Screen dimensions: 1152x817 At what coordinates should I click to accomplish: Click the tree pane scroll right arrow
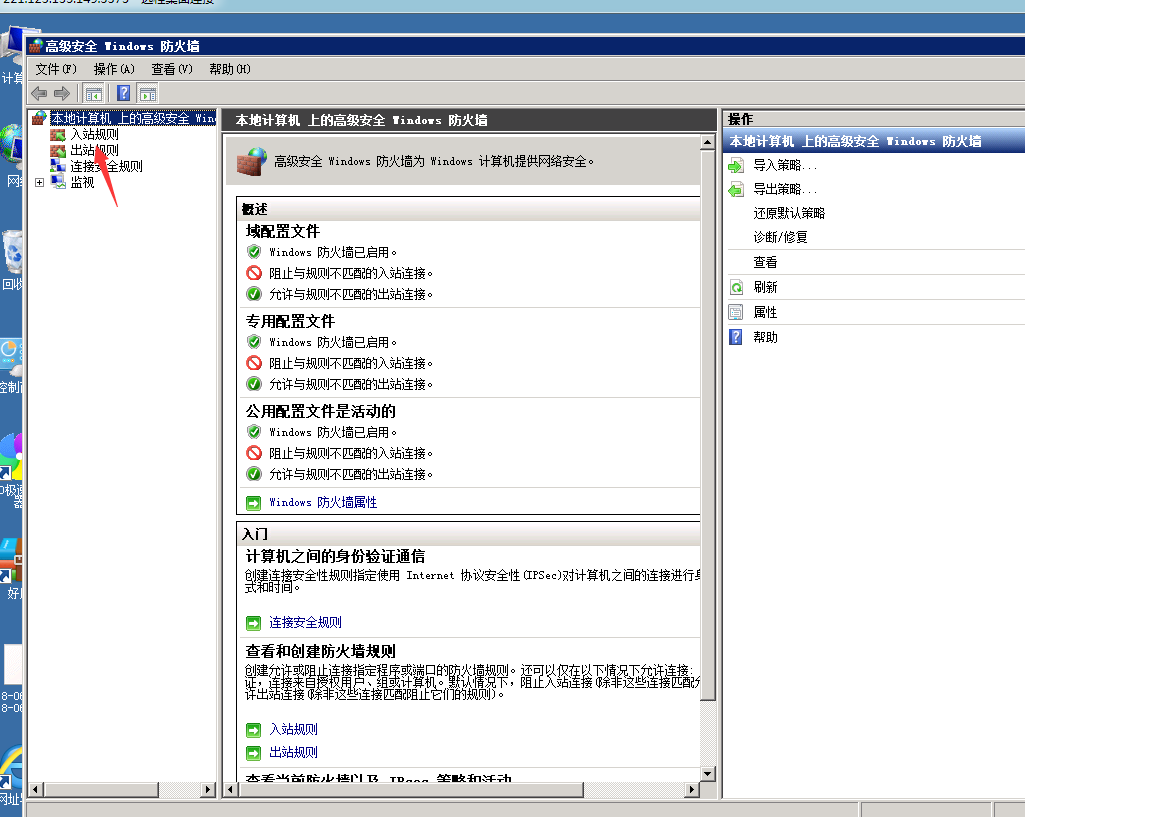pos(208,790)
